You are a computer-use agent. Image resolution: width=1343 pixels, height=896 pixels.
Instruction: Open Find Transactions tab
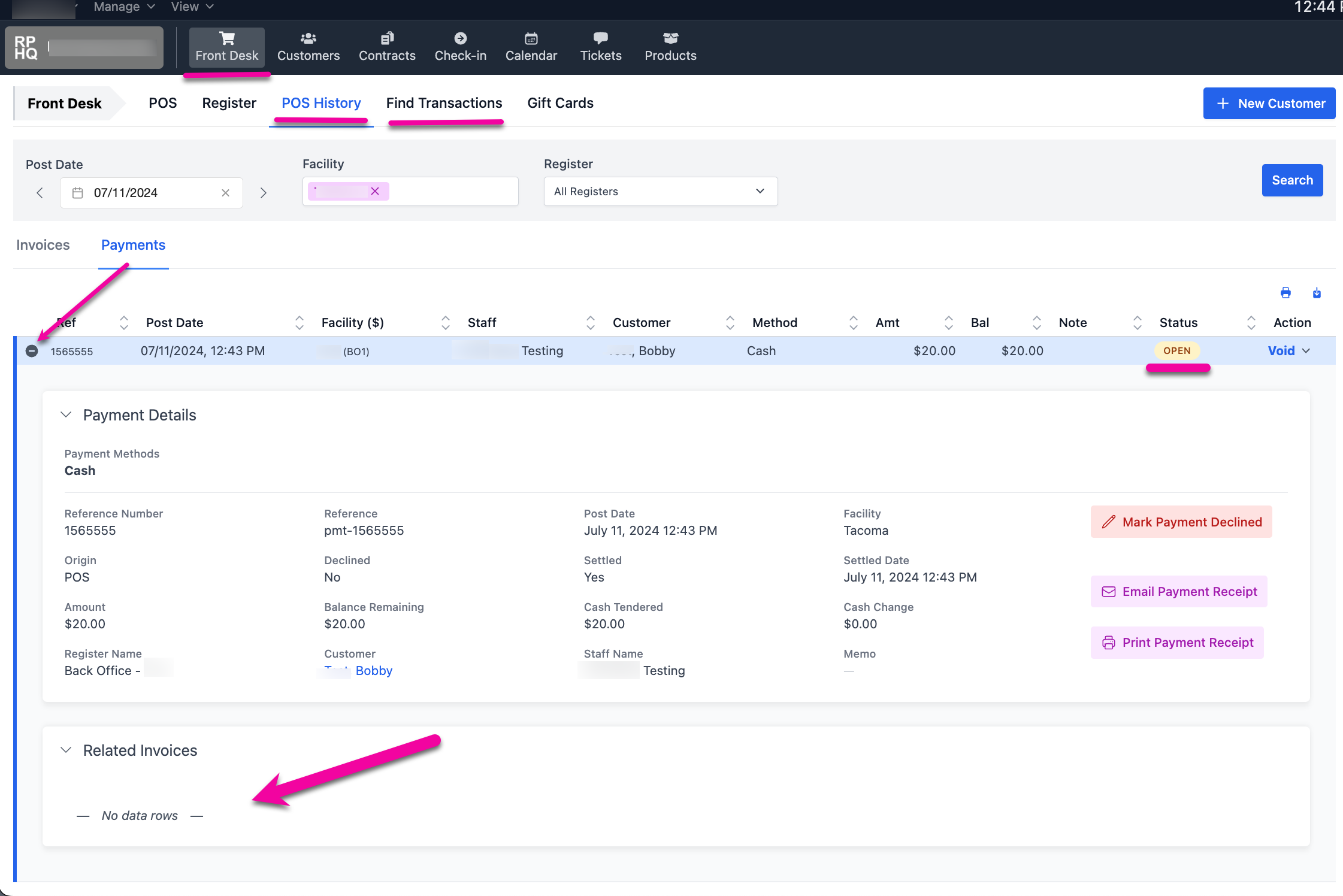point(444,103)
